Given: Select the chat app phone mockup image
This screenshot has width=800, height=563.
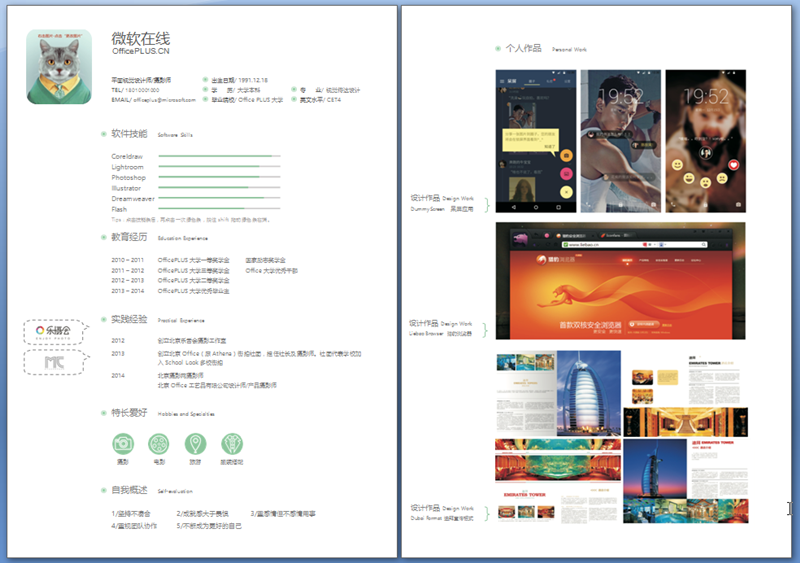Looking at the screenshot, I should point(536,141).
